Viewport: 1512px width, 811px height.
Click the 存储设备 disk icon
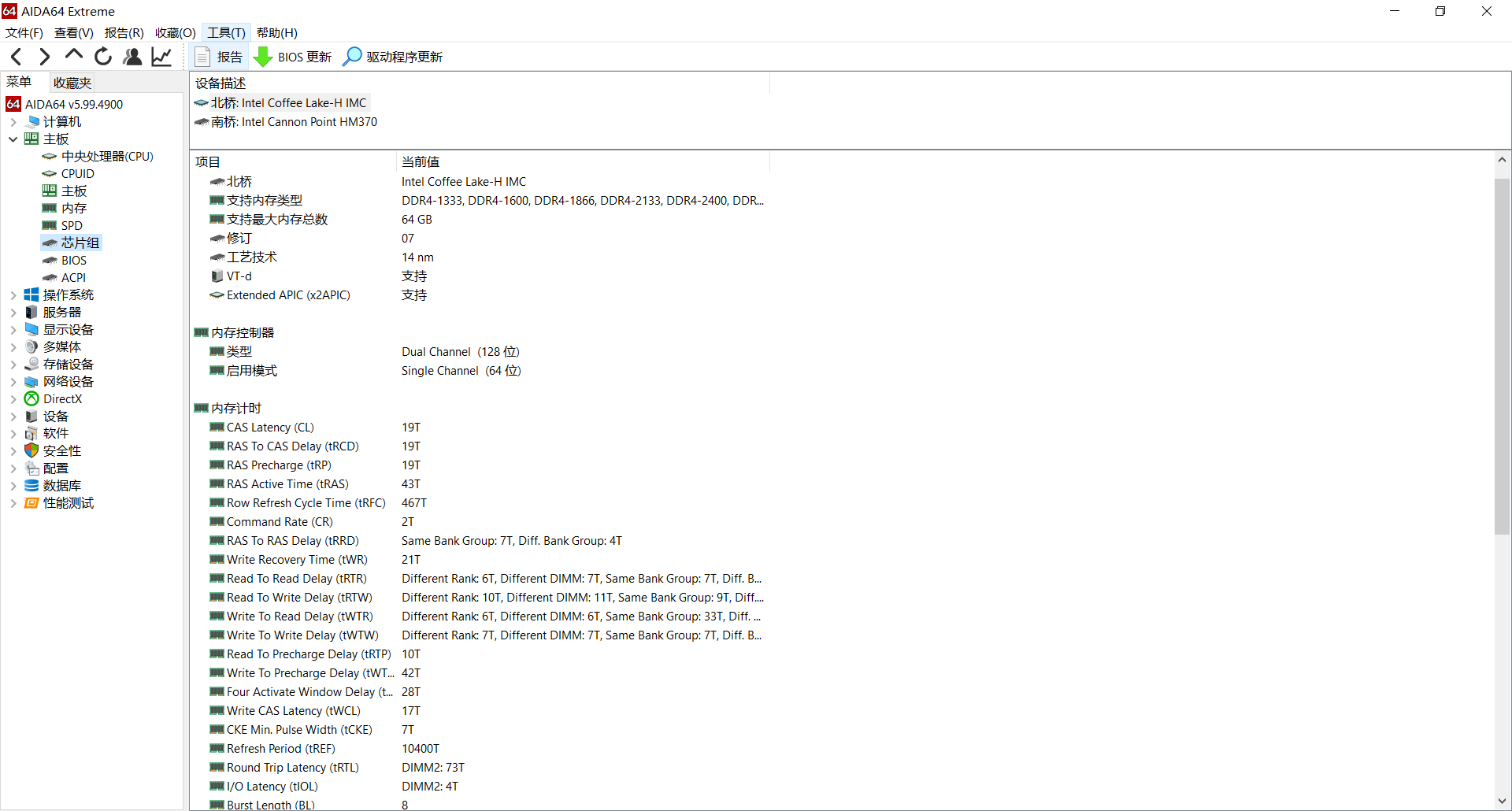(x=31, y=365)
